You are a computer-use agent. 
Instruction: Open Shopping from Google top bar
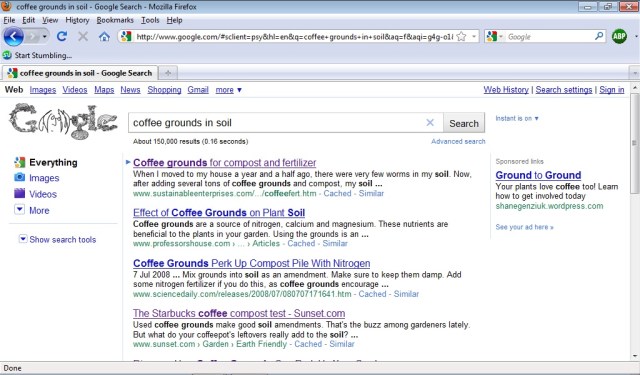click(164, 90)
